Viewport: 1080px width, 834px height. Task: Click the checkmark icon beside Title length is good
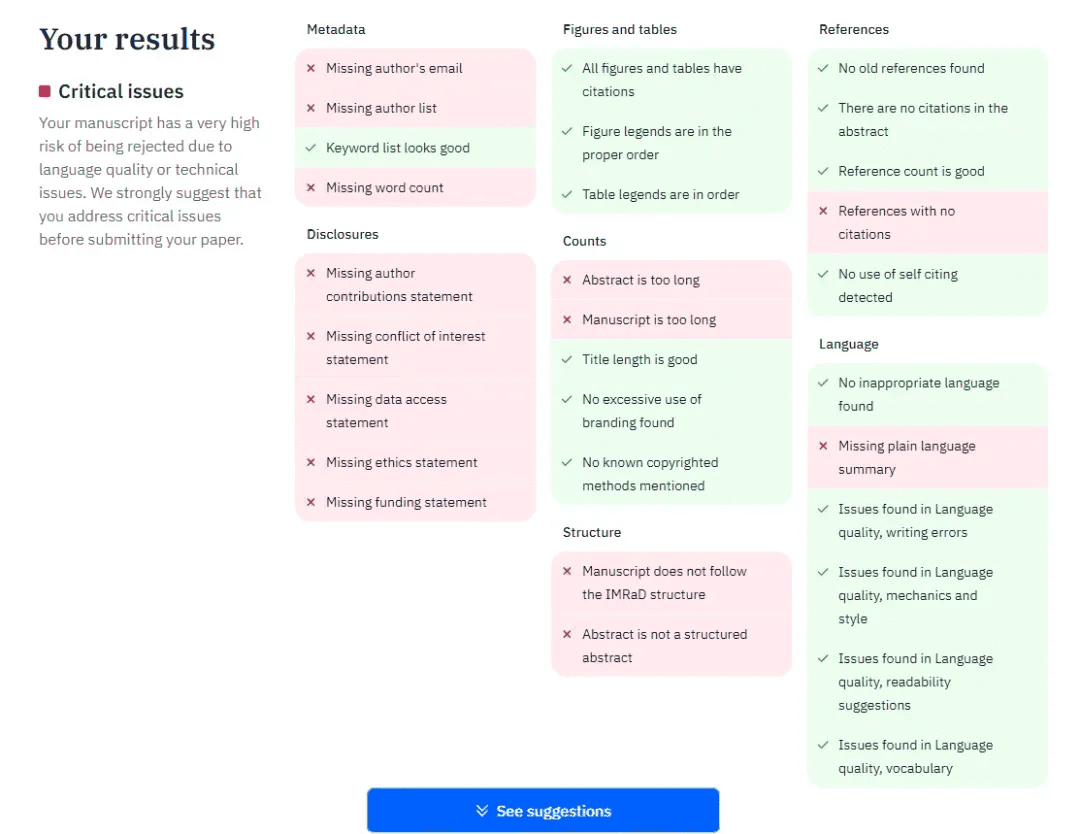pos(567,360)
